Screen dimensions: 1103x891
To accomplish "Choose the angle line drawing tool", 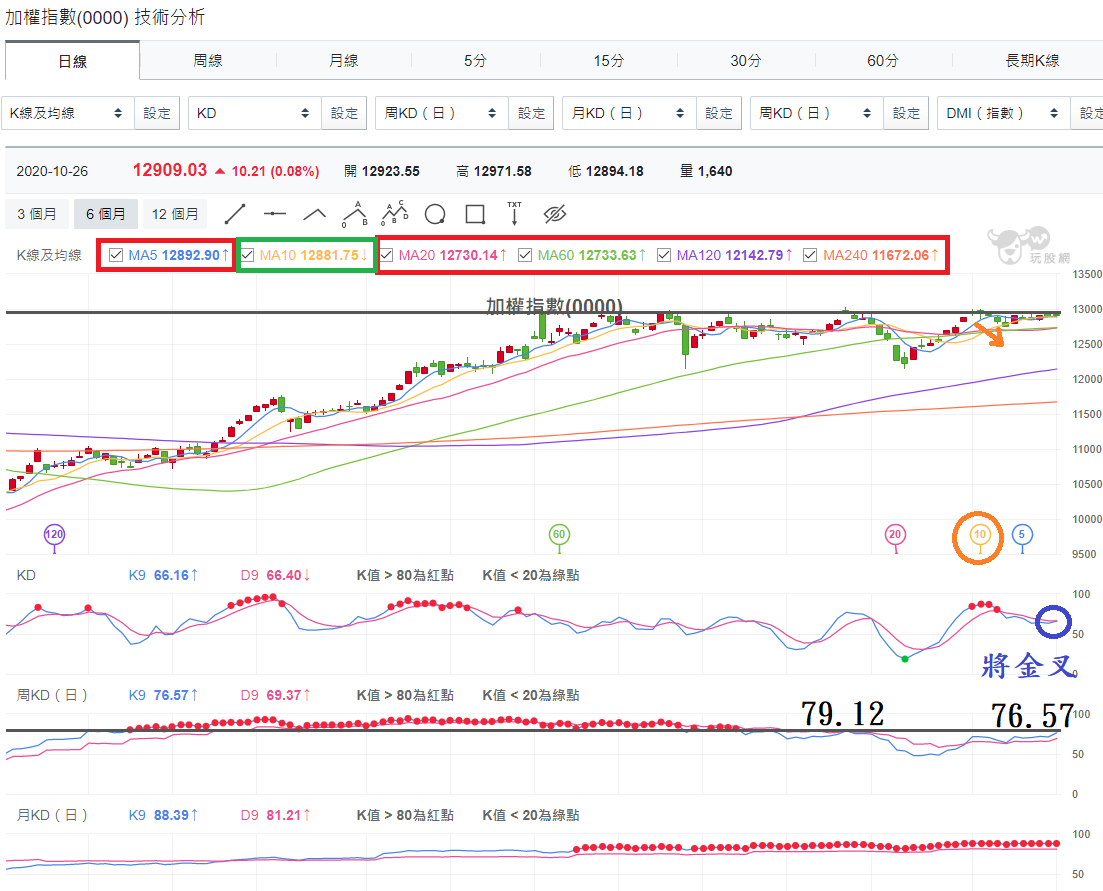I will click(314, 214).
